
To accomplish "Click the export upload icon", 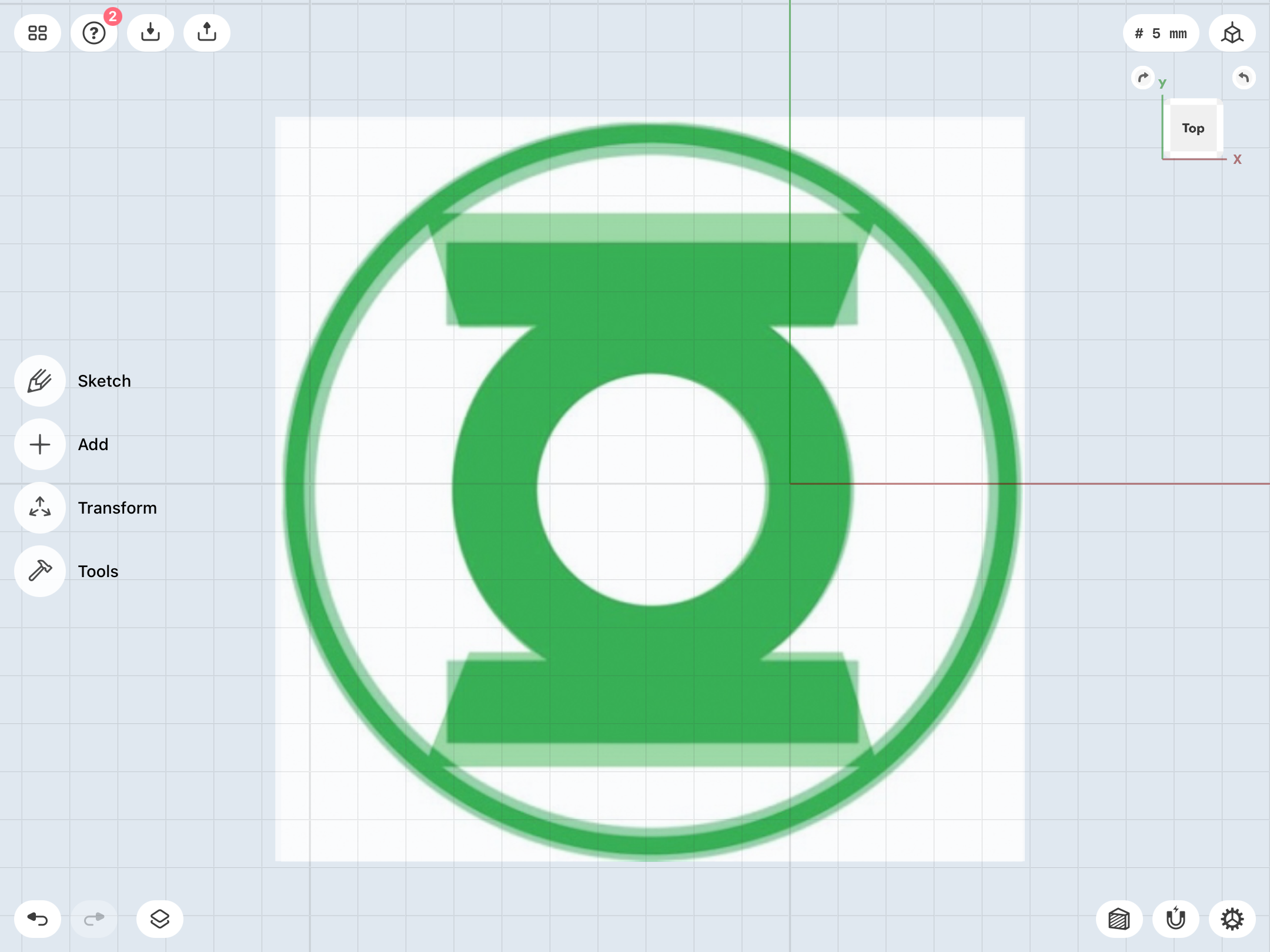I will click(x=207, y=33).
